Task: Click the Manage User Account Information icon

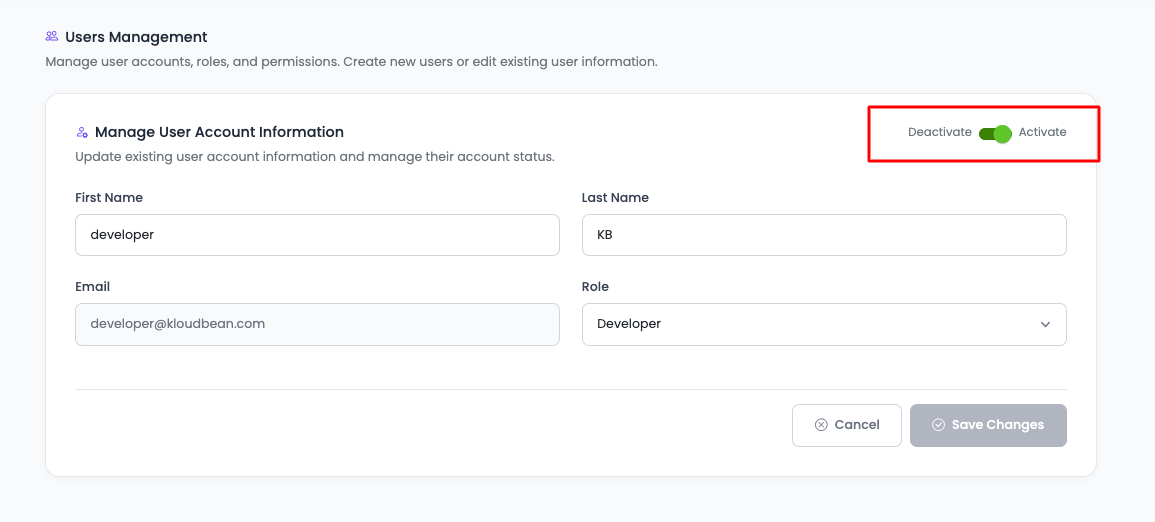Action: (x=82, y=132)
